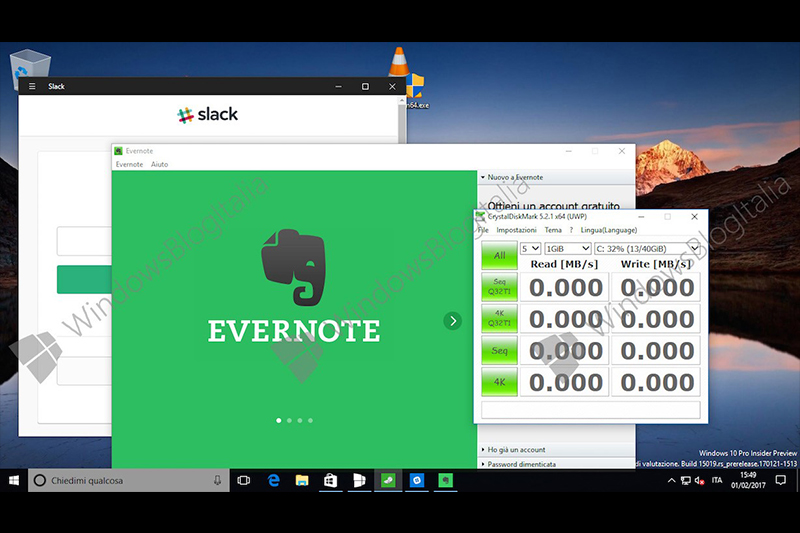Open File Explorer from the taskbar
The height and width of the screenshot is (533, 800).
(301, 481)
